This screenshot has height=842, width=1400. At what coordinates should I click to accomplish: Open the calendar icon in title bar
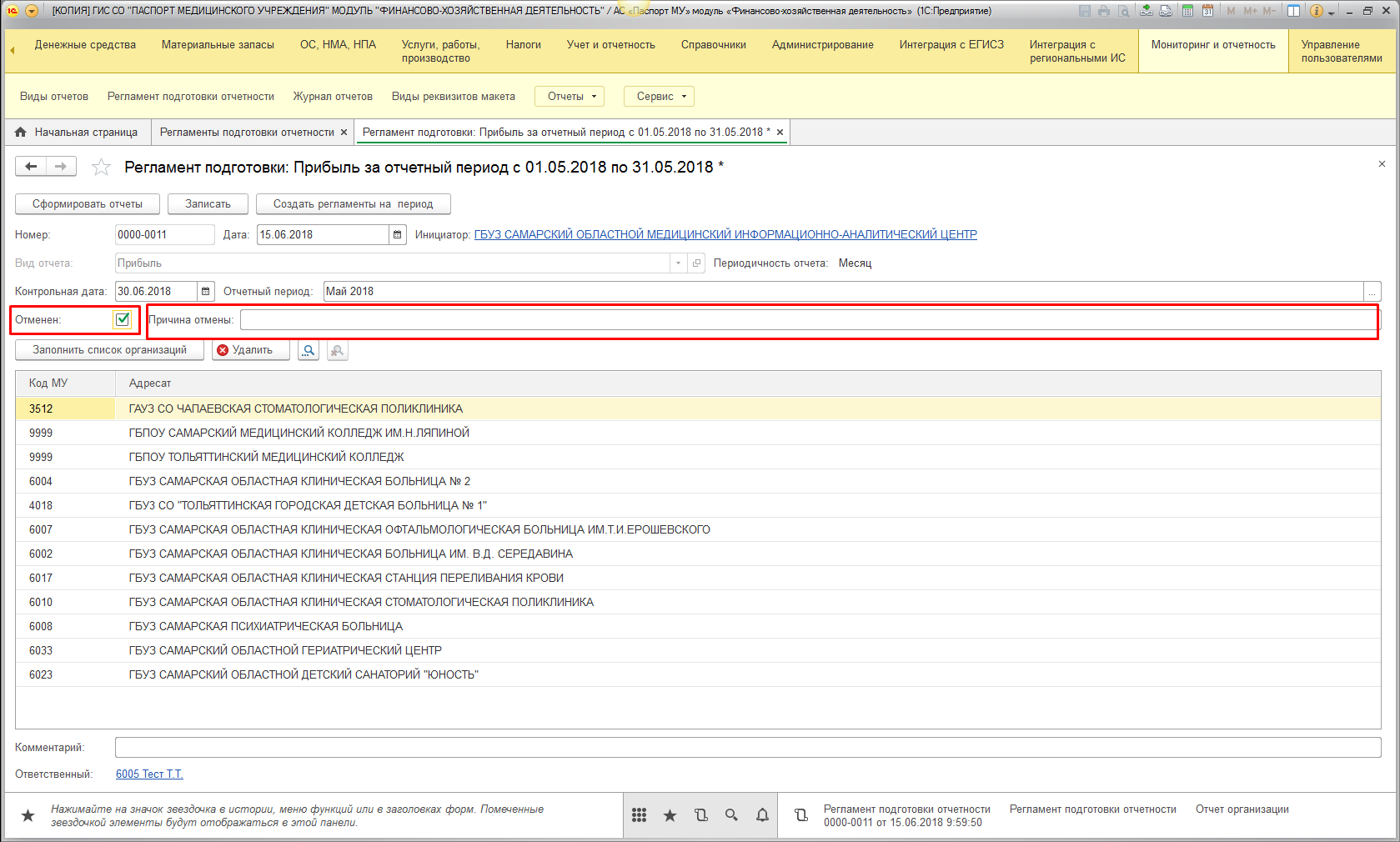point(1207,11)
